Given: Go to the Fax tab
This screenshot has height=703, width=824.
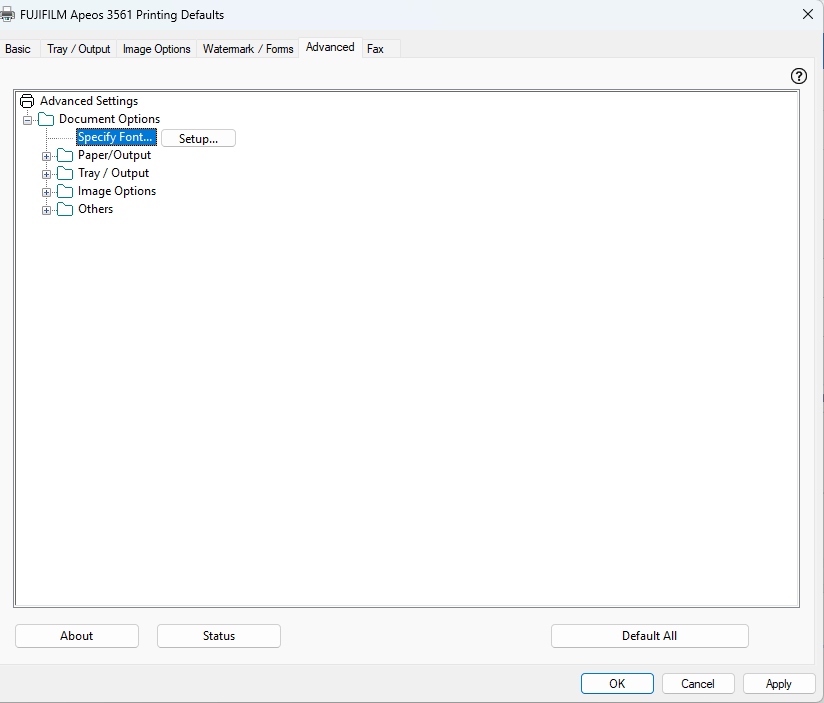Looking at the screenshot, I should point(375,49).
